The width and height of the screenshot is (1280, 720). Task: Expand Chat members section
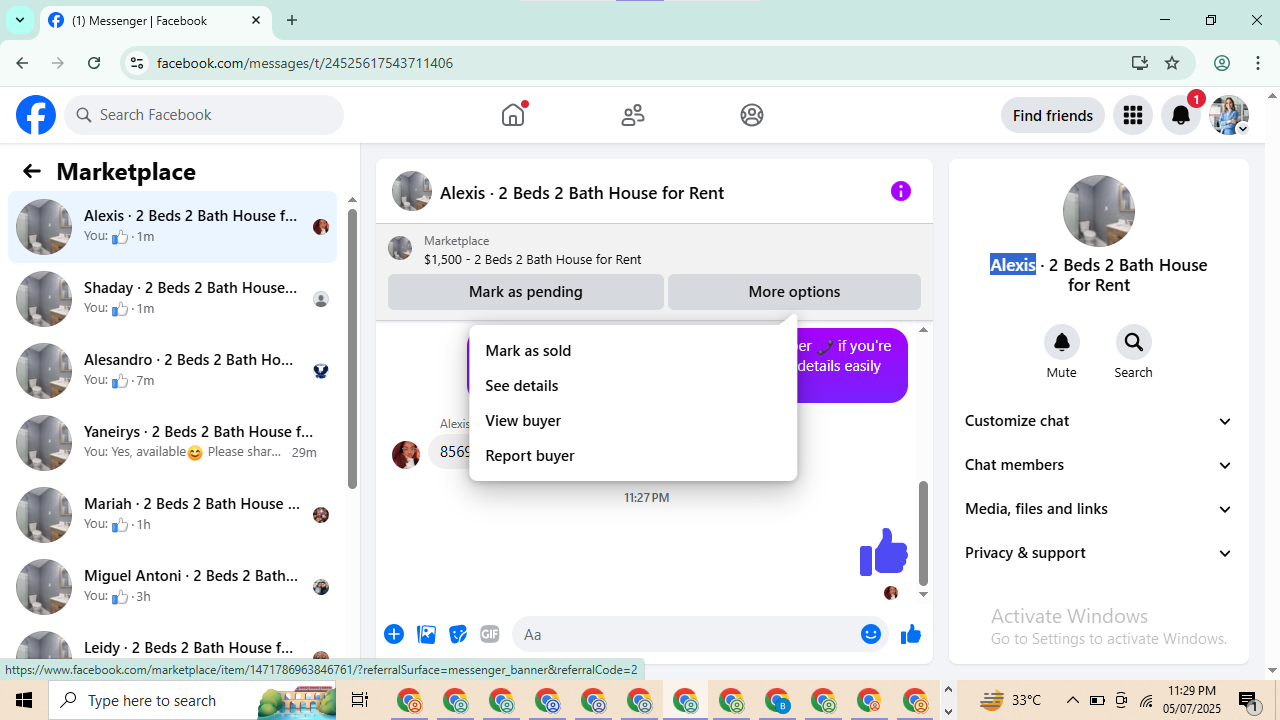(x=1099, y=465)
